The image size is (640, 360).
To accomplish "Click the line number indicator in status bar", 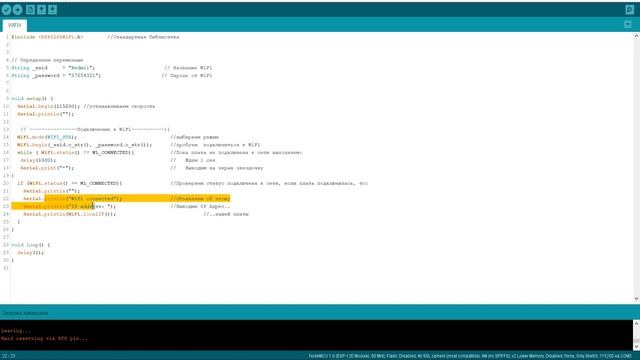I will click(x=8, y=356).
